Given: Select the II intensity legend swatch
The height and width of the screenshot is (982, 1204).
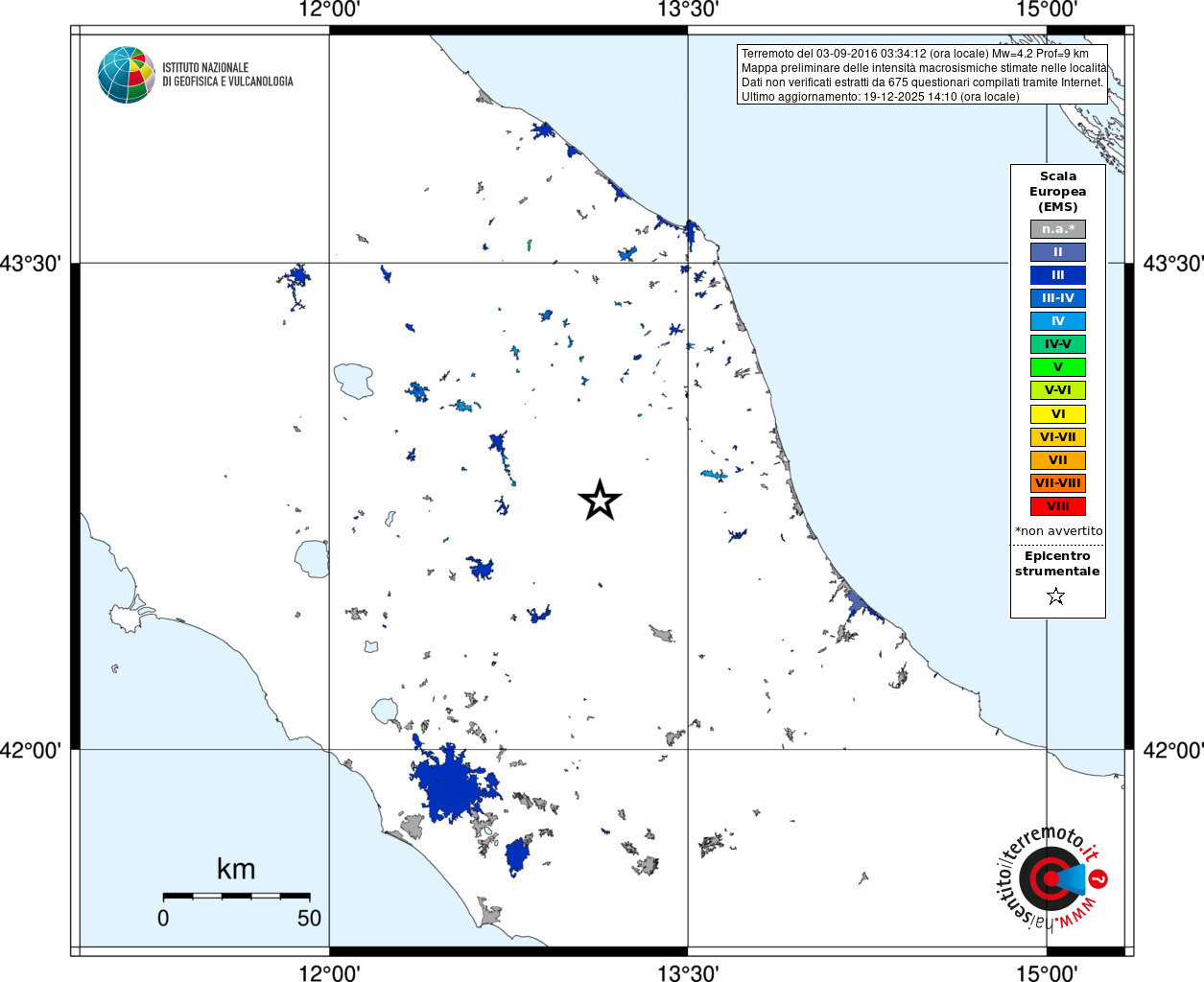Looking at the screenshot, I should click(x=1058, y=252).
